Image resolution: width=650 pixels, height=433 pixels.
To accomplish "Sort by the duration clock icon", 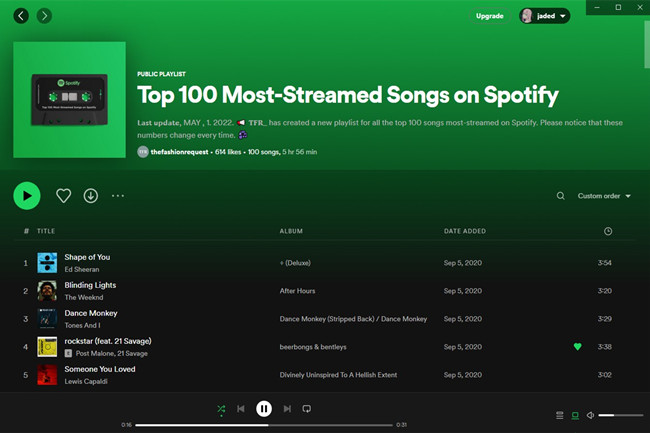I will coord(608,231).
